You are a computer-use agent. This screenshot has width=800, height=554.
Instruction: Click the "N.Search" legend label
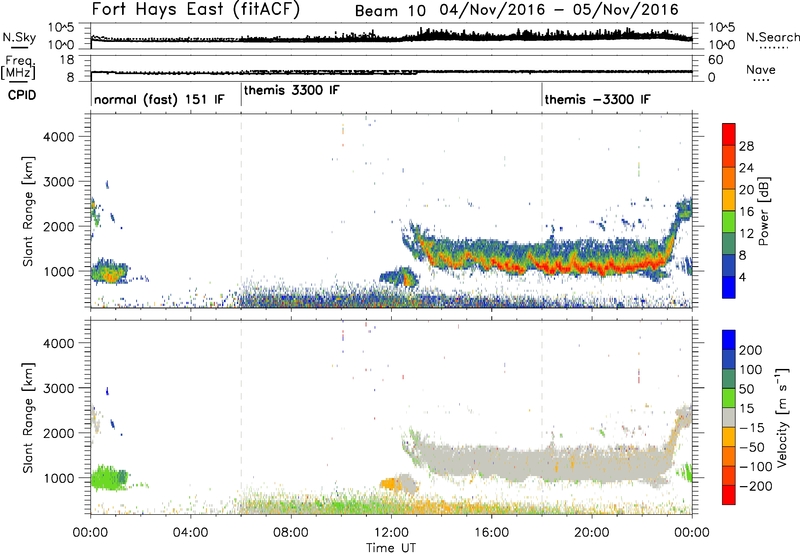(772, 37)
